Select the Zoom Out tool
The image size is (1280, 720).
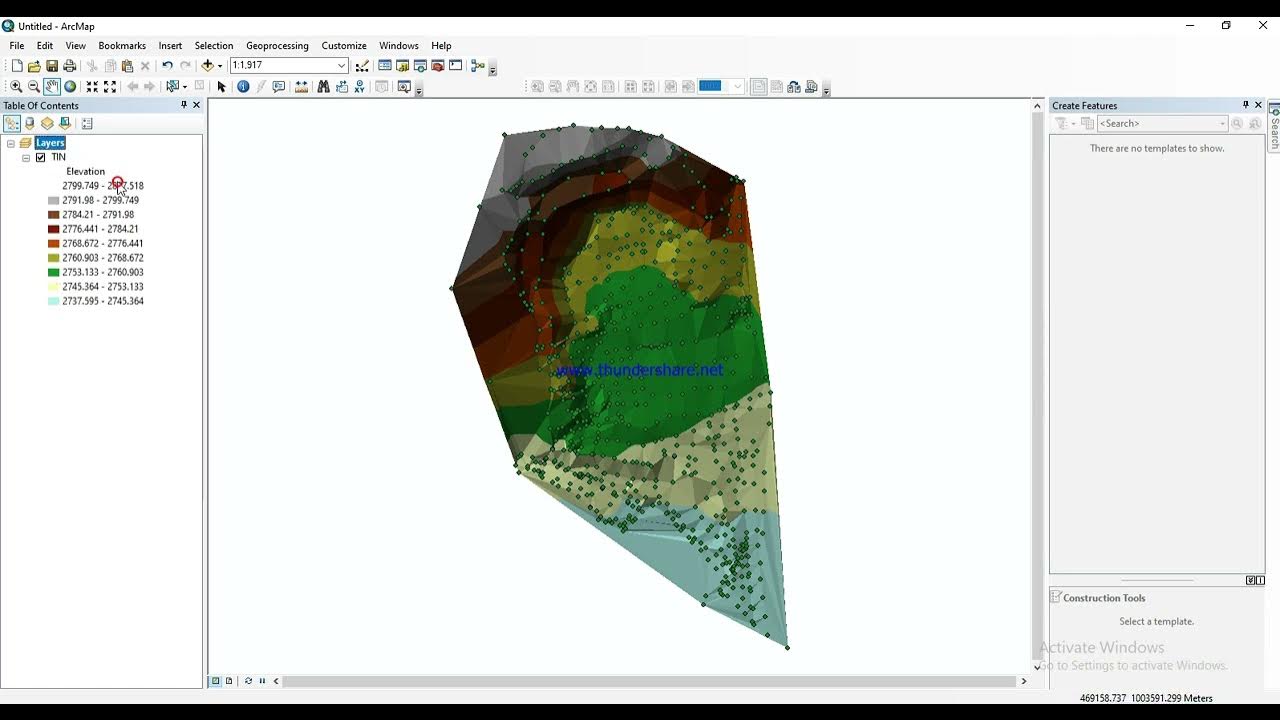(x=34, y=87)
